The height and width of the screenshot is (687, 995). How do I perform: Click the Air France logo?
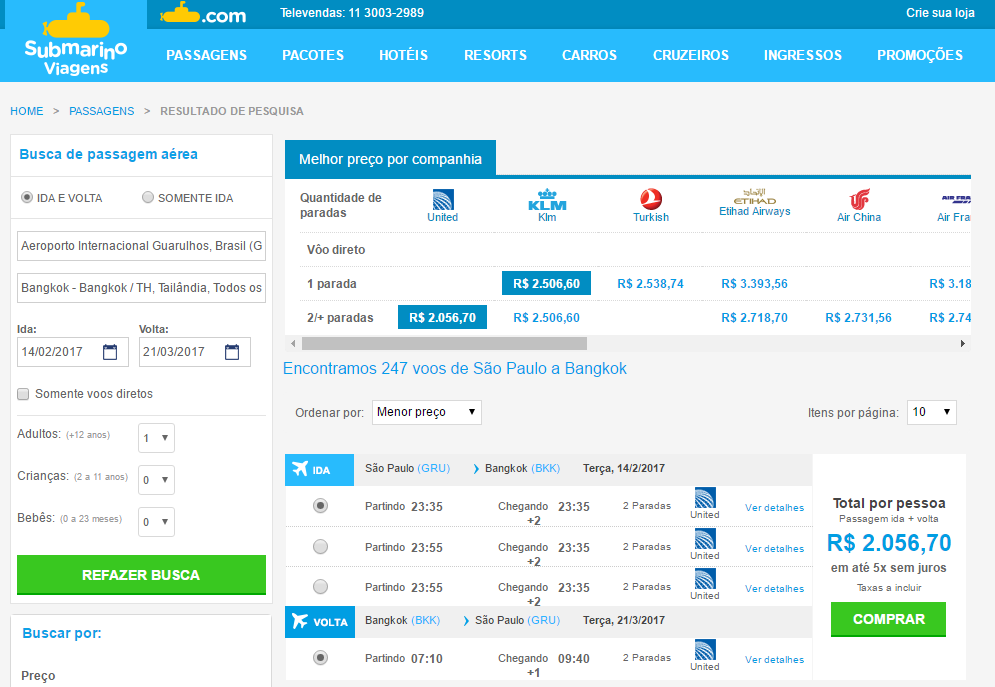956,199
